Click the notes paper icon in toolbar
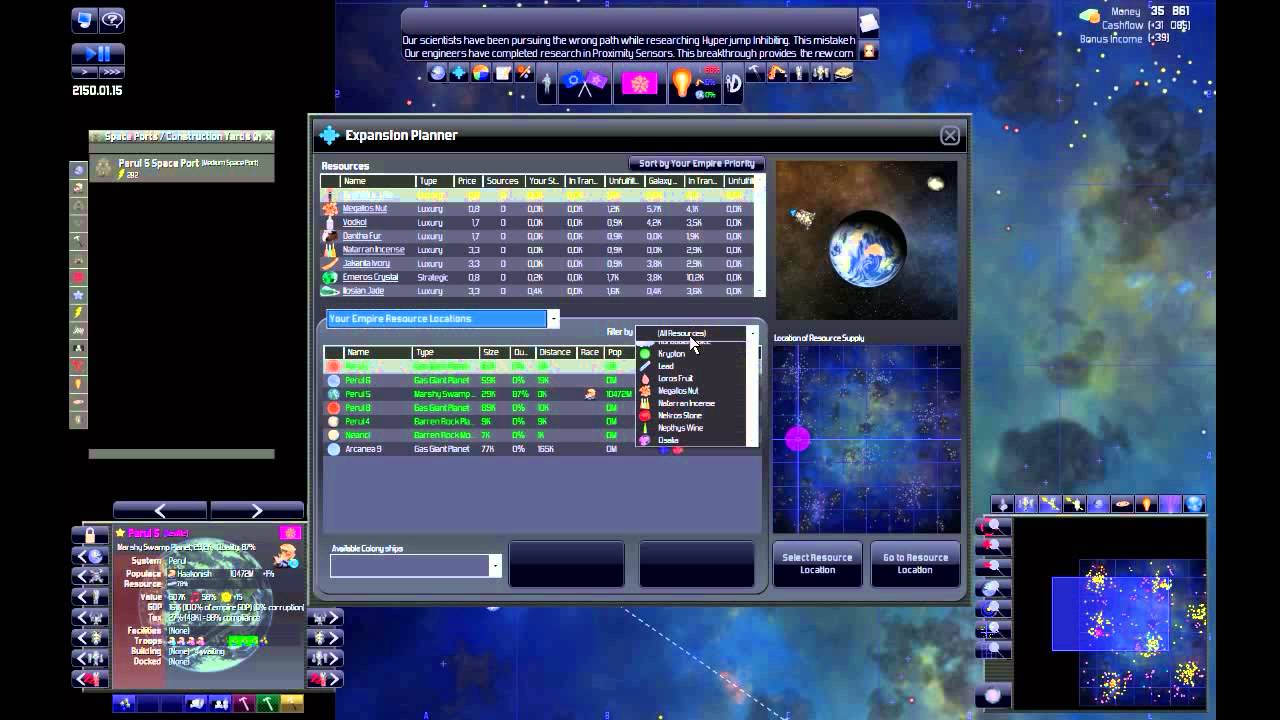 [503, 73]
